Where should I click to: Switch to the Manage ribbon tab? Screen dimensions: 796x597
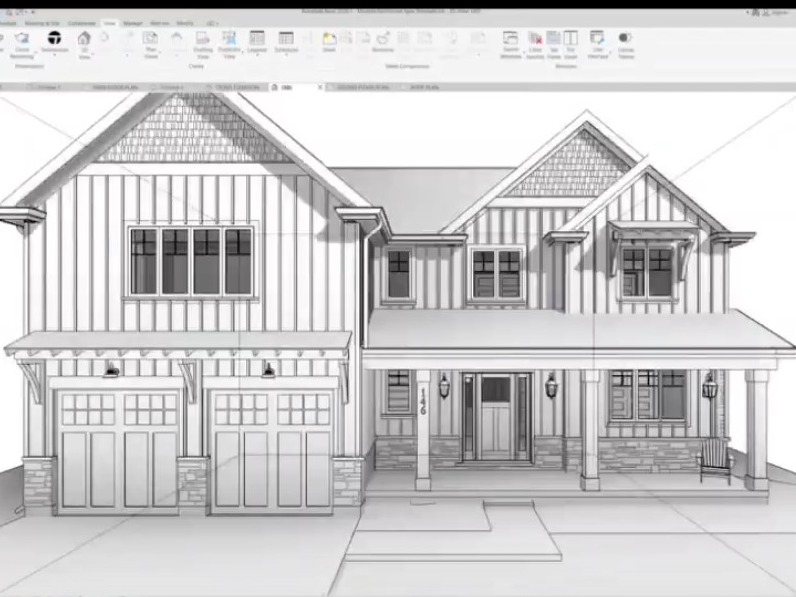point(133,21)
